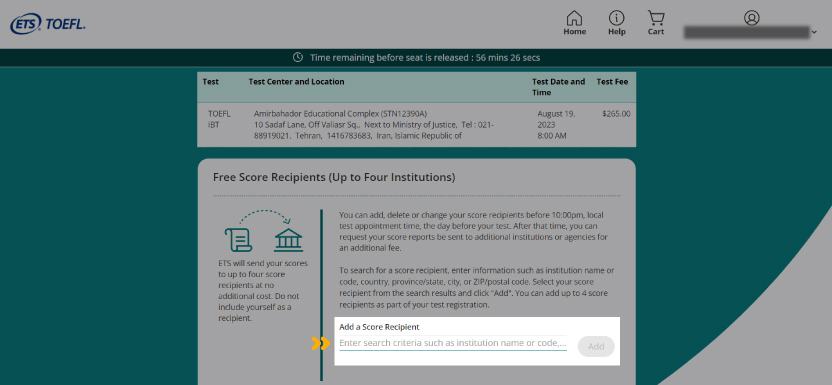Click the "August 19, 2023" test date
The image size is (832, 385).
556,119
